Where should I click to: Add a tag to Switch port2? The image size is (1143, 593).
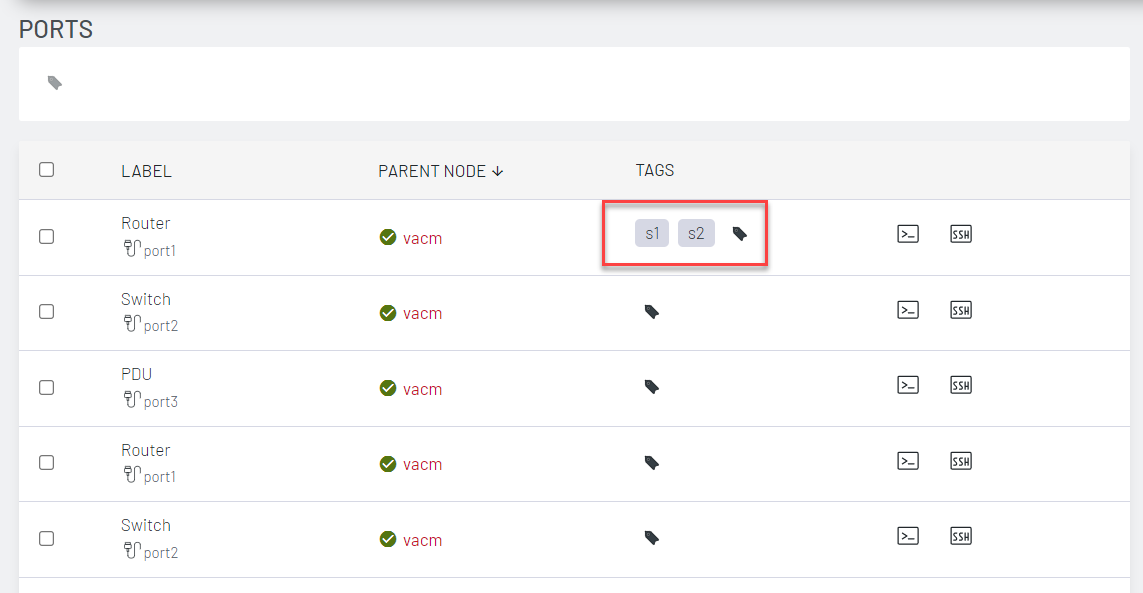tap(651, 311)
